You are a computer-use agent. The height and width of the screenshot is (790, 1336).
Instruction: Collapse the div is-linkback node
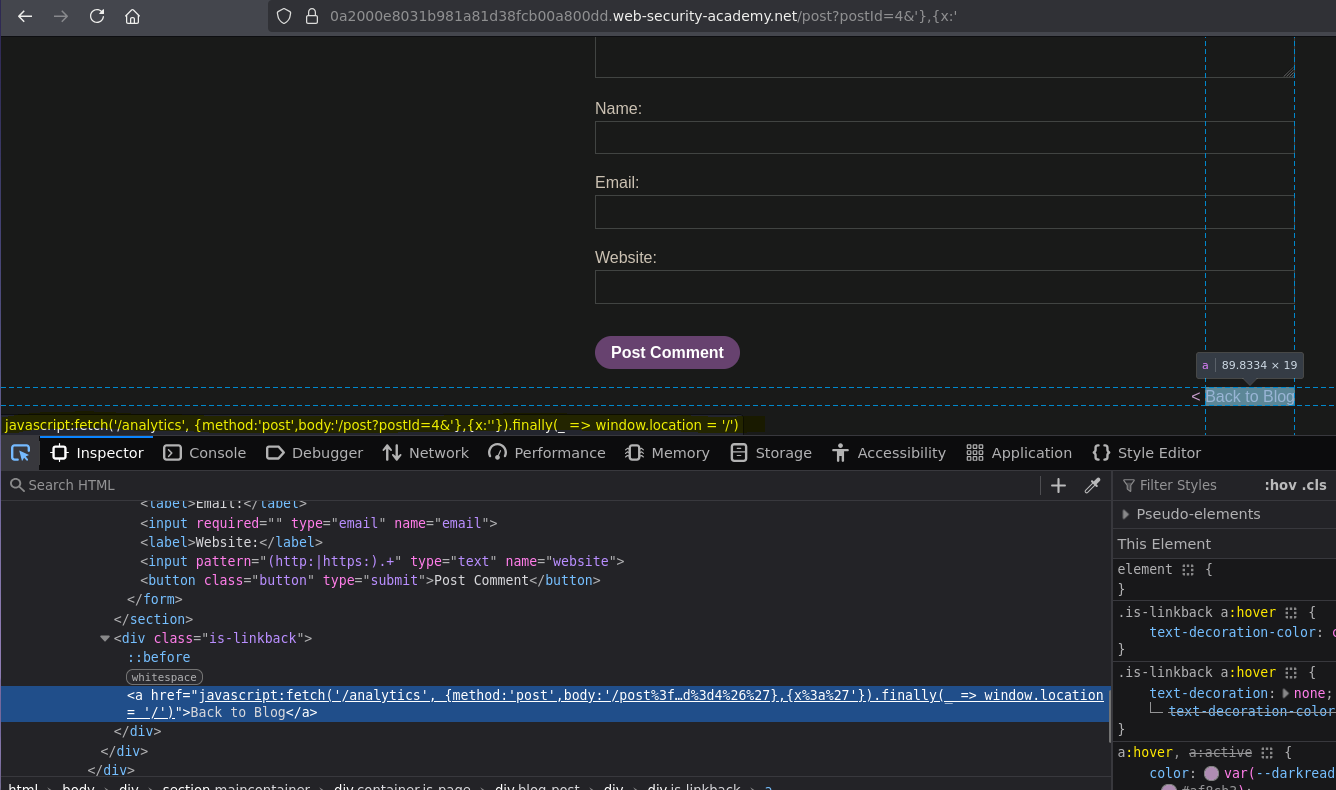(x=105, y=638)
